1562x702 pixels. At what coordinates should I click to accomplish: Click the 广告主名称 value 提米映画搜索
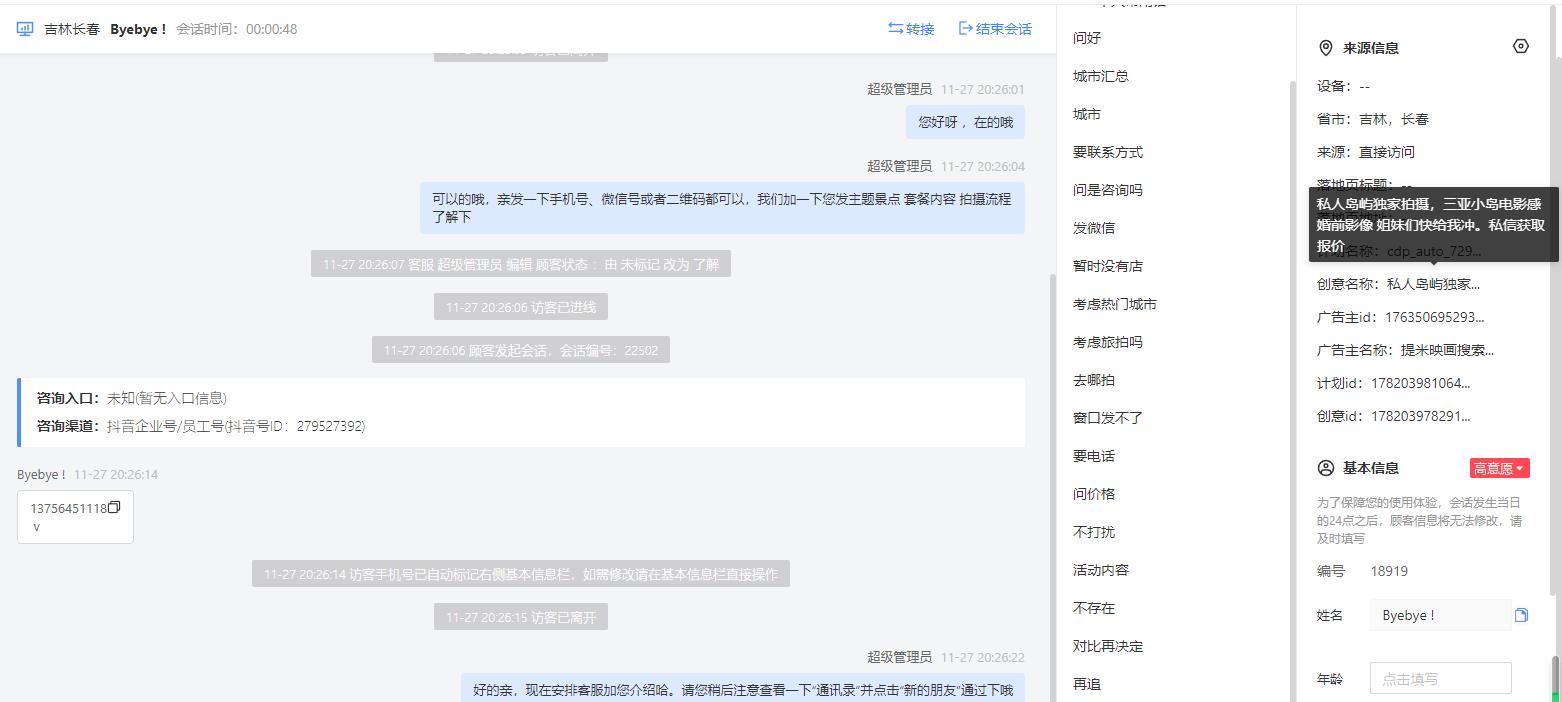[x=1447, y=350]
